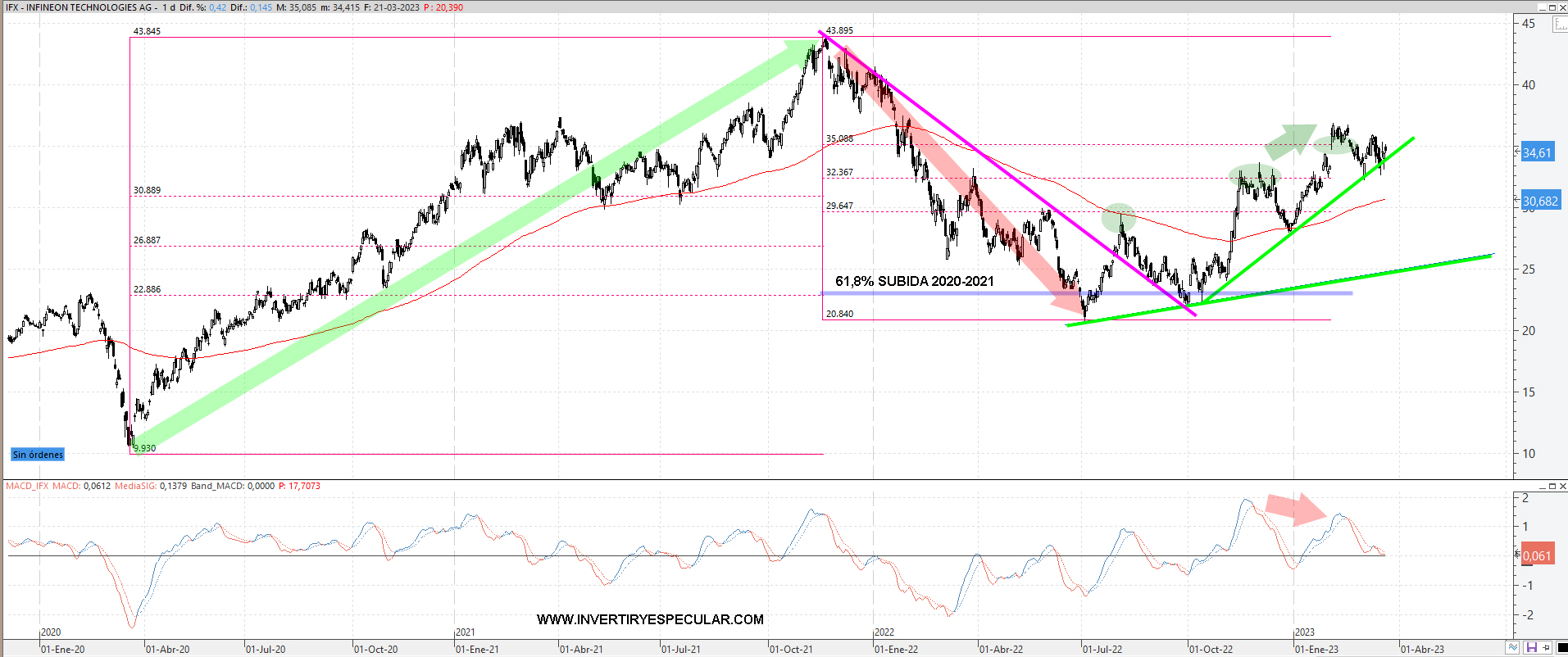Click the 01-Ene-23 date on the time axis
This screenshot has width=1568, height=657.
click(1316, 649)
